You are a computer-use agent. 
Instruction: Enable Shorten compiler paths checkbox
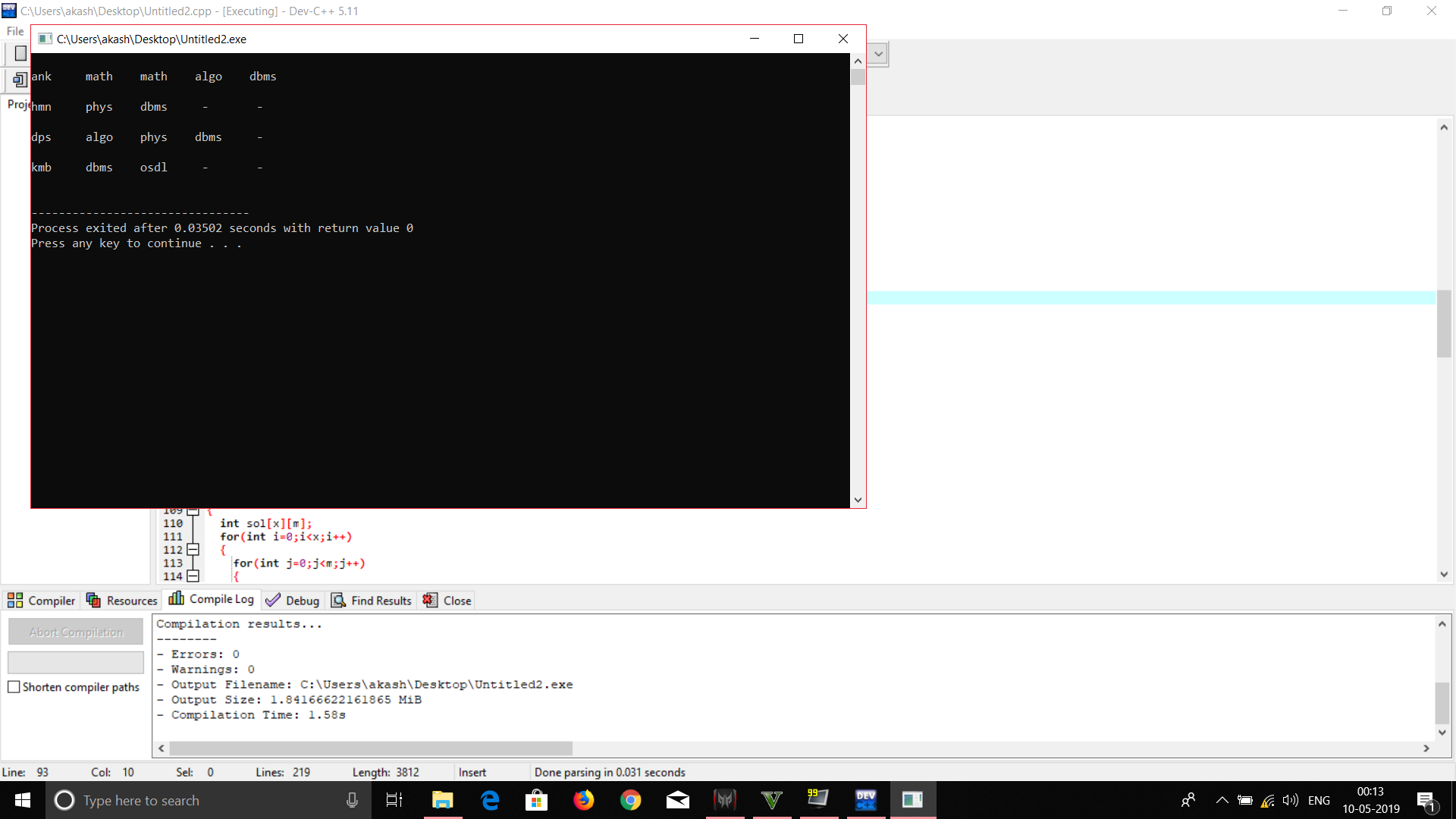point(14,687)
